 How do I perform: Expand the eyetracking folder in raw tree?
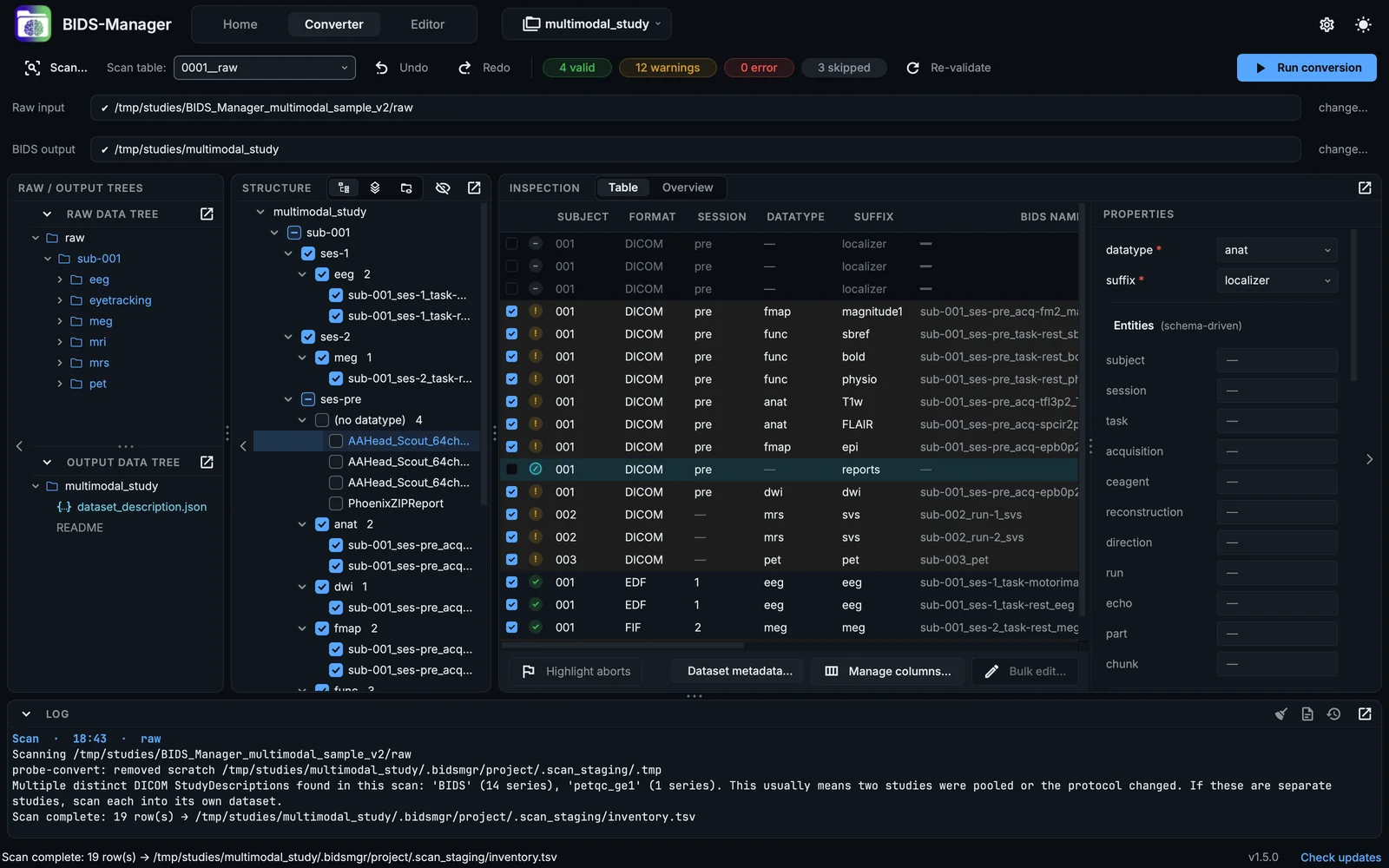pyautogui.click(x=60, y=300)
